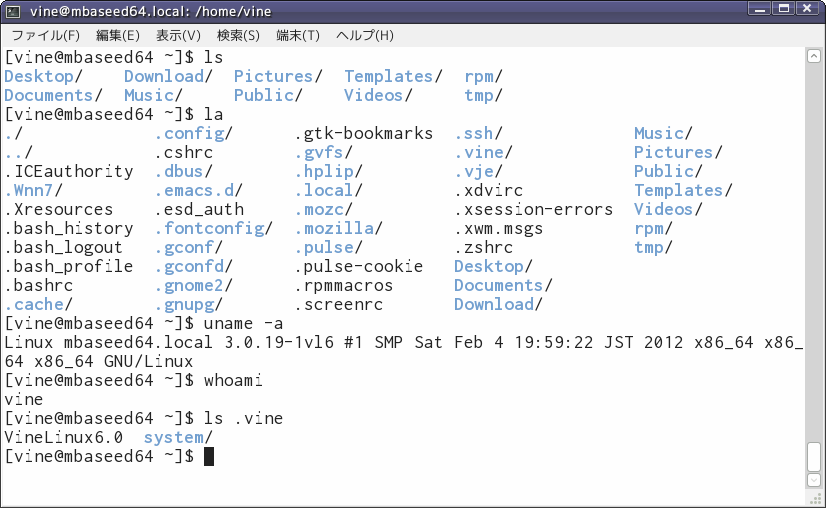Maximize the terminal window
The width and height of the screenshot is (826, 508).
coord(784,8)
